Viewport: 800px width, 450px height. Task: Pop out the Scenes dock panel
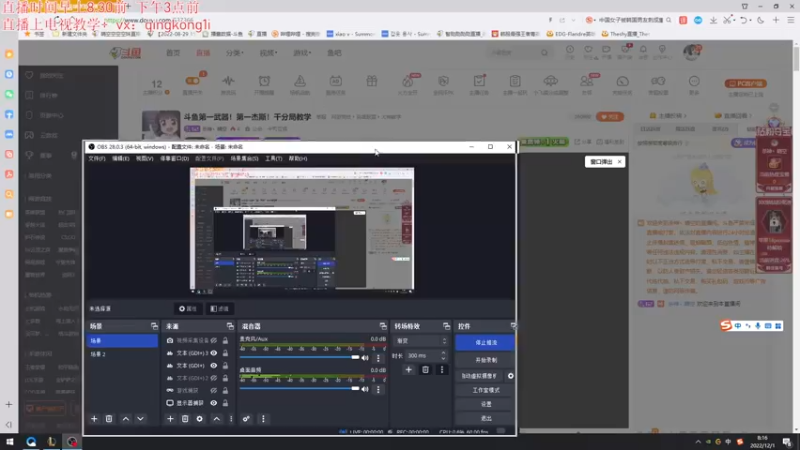point(154,326)
